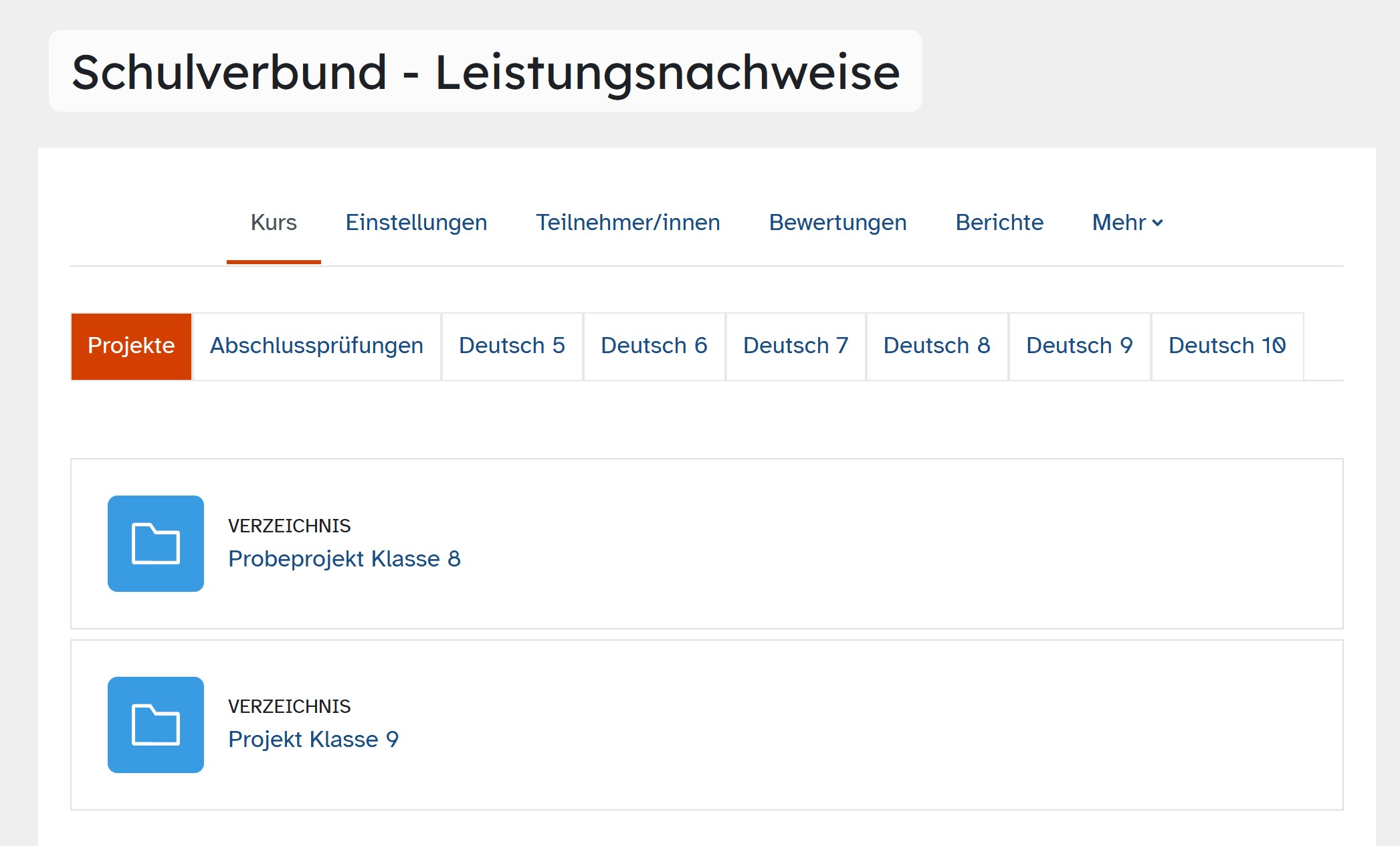Image resolution: width=1400 pixels, height=846 pixels.
Task: Open the Kurs tab
Action: point(274,223)
